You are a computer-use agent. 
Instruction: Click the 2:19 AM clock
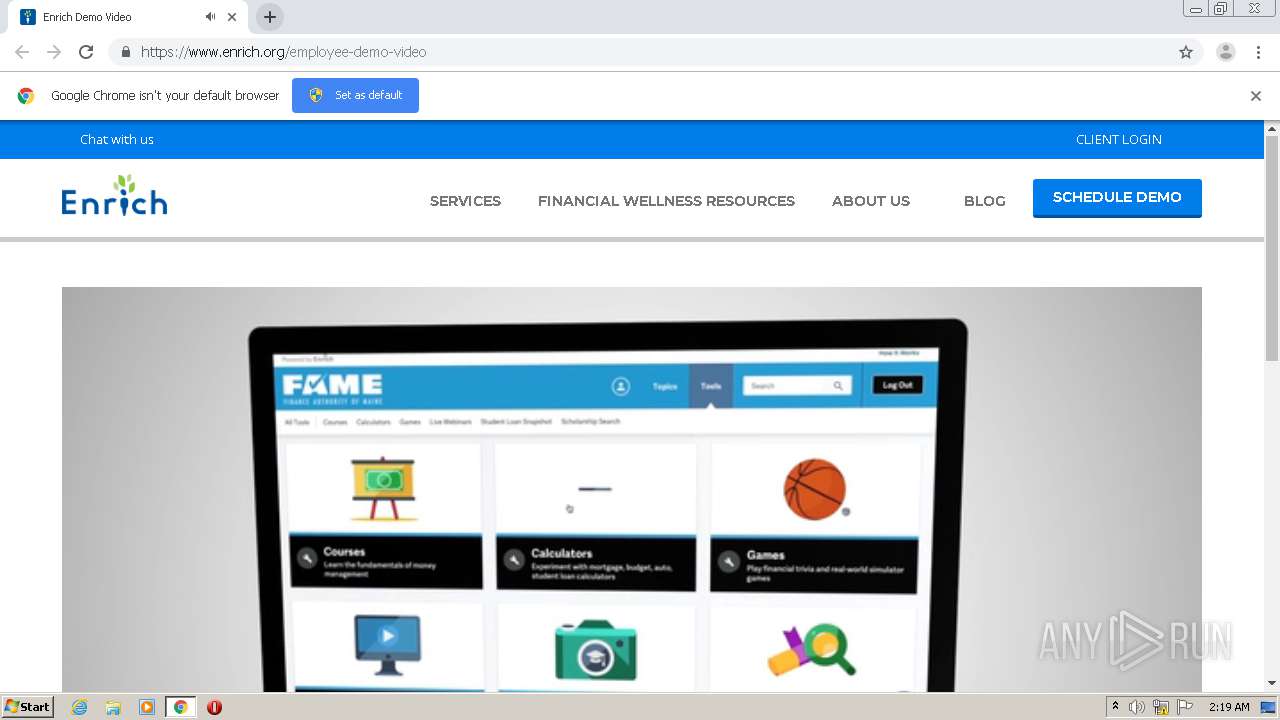point(1229,707)
